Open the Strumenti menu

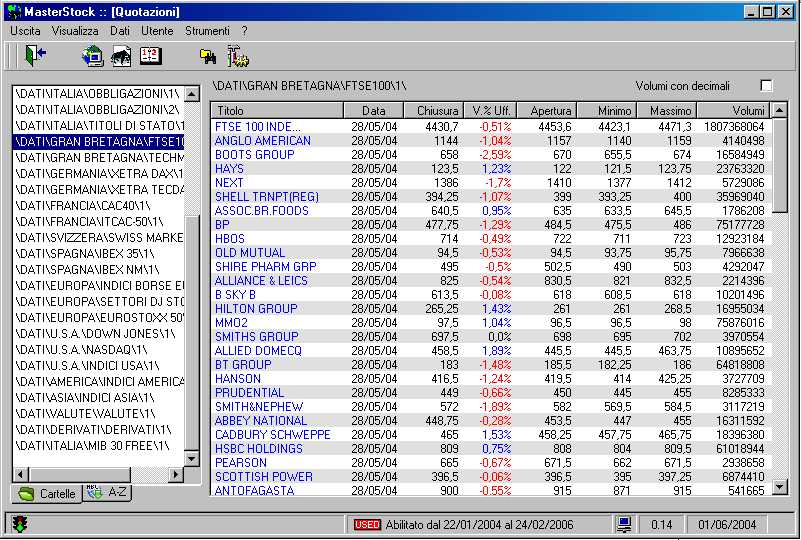(207, 31)
